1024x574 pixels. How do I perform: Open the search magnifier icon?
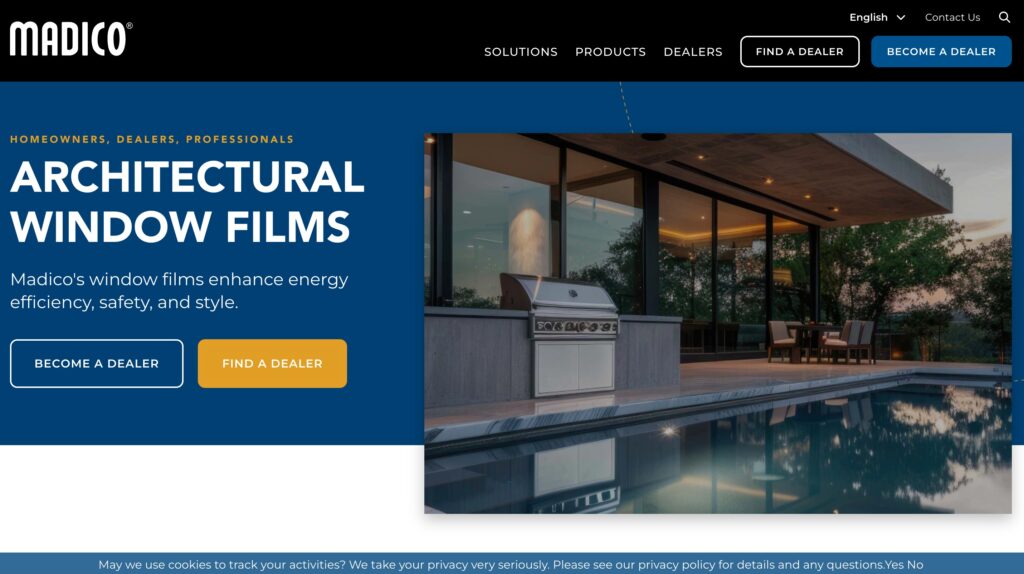[x=1004, y=17]
